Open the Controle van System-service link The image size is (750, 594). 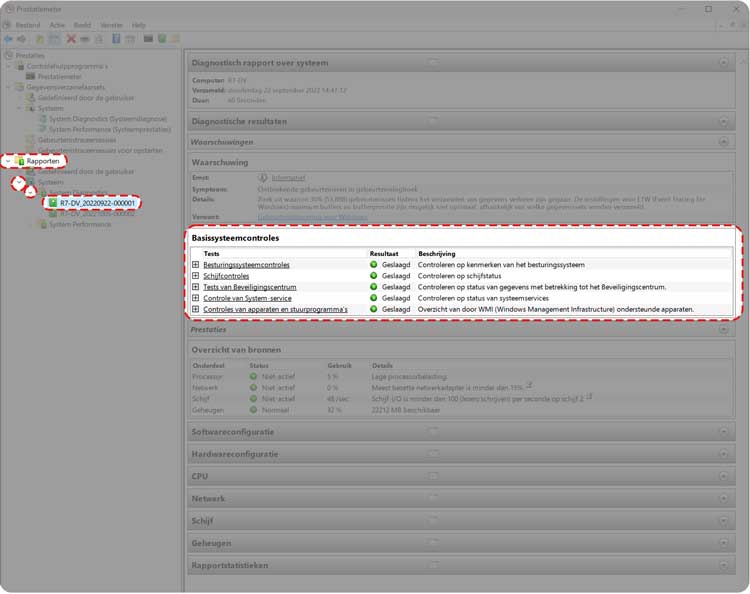click(247, 298)
